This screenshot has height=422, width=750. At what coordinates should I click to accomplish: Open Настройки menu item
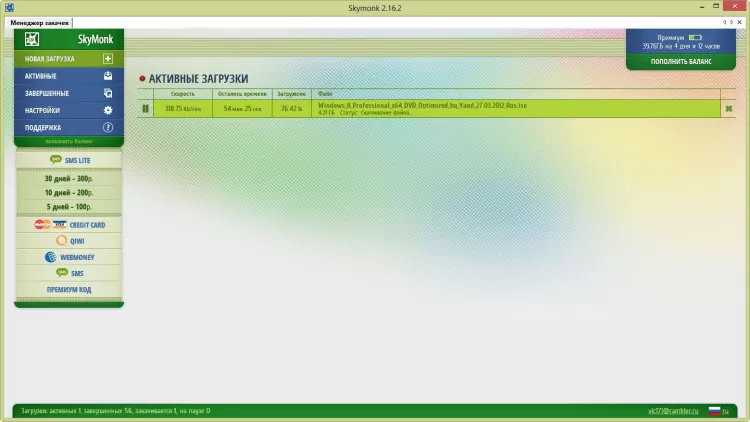69,110
